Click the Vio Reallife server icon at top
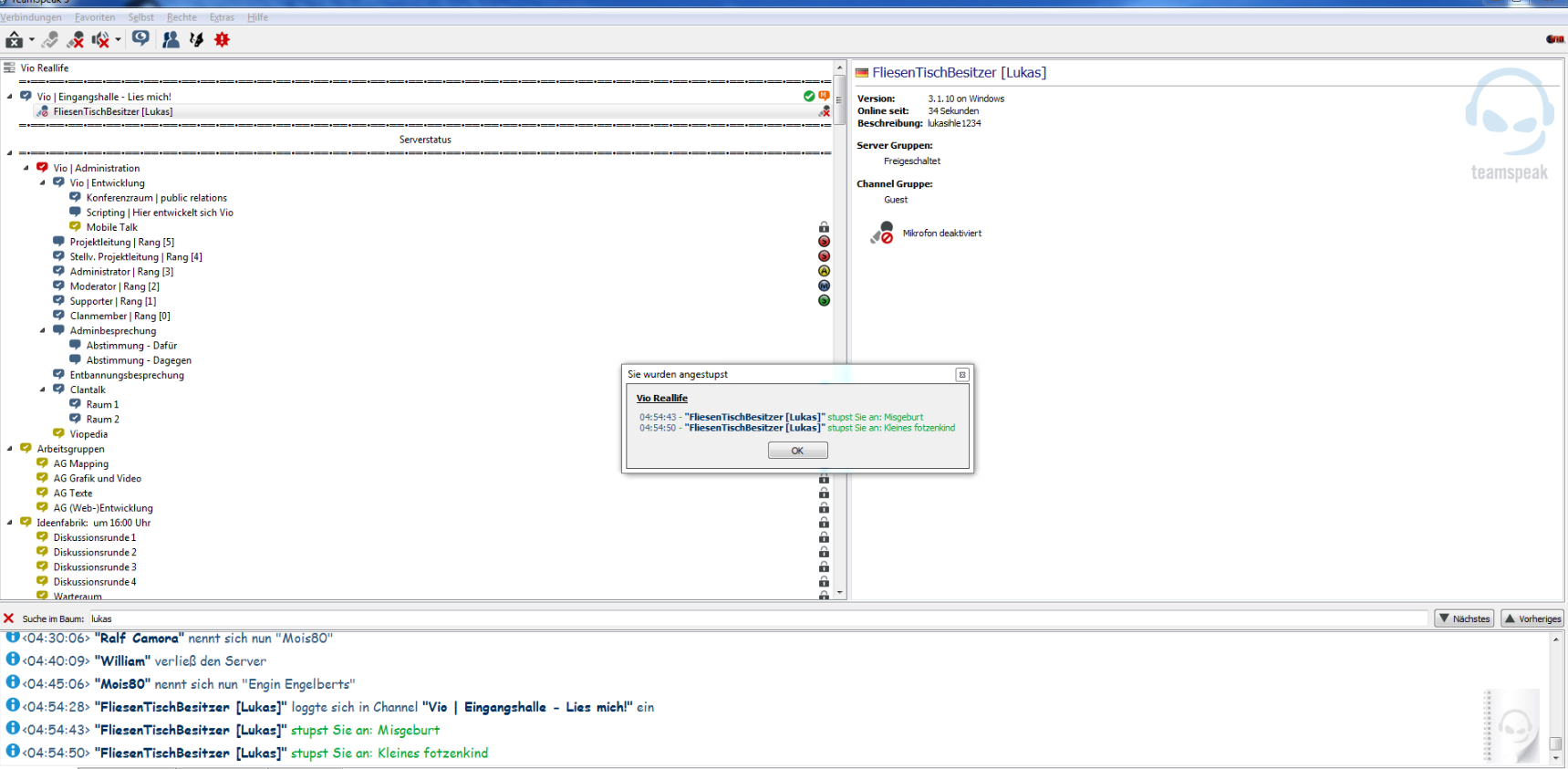 pos(9,68)
